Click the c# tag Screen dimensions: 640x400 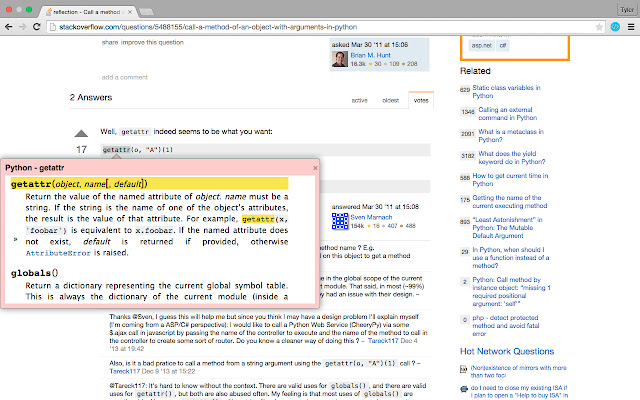(x=503, y=45)
